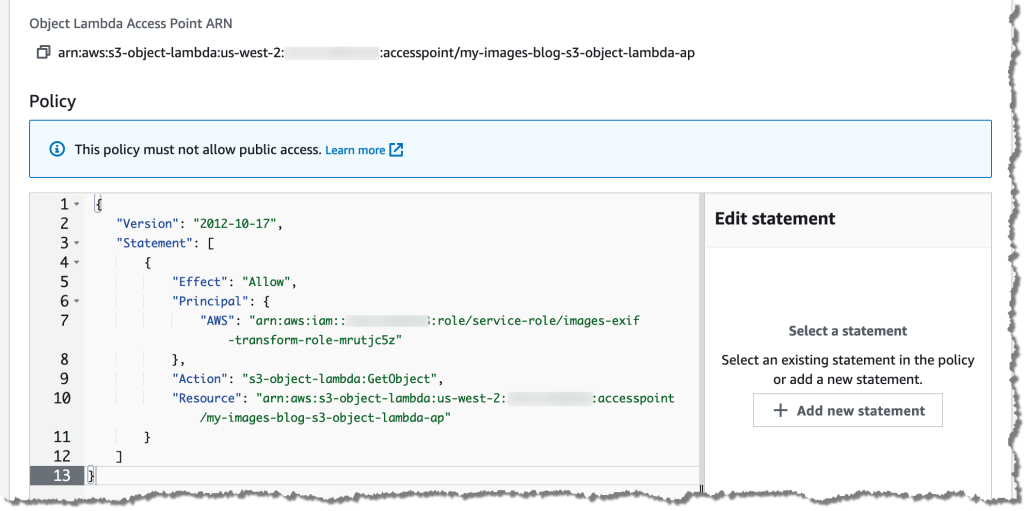
Task: Fold the statement object at line 4
Action: (77, 262)
